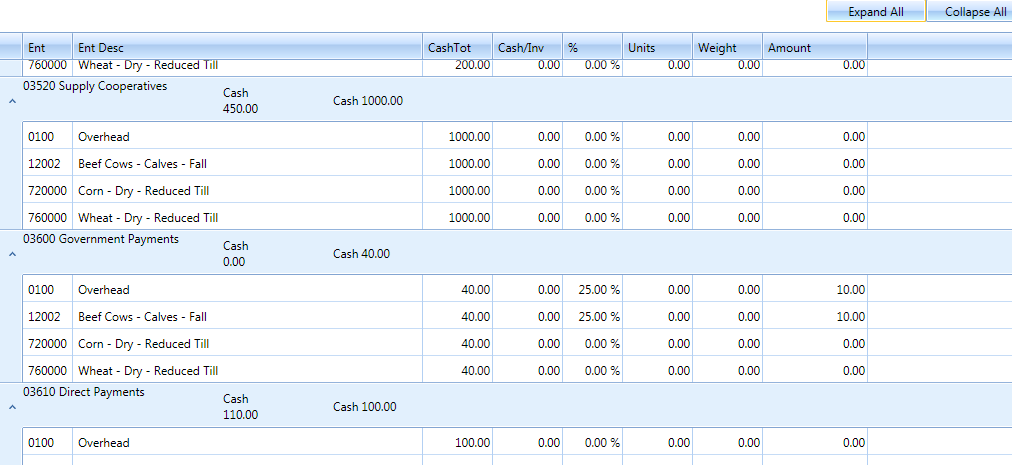
Task: Click Ent code 760000 under Government Payments
Action: point(48,370)
